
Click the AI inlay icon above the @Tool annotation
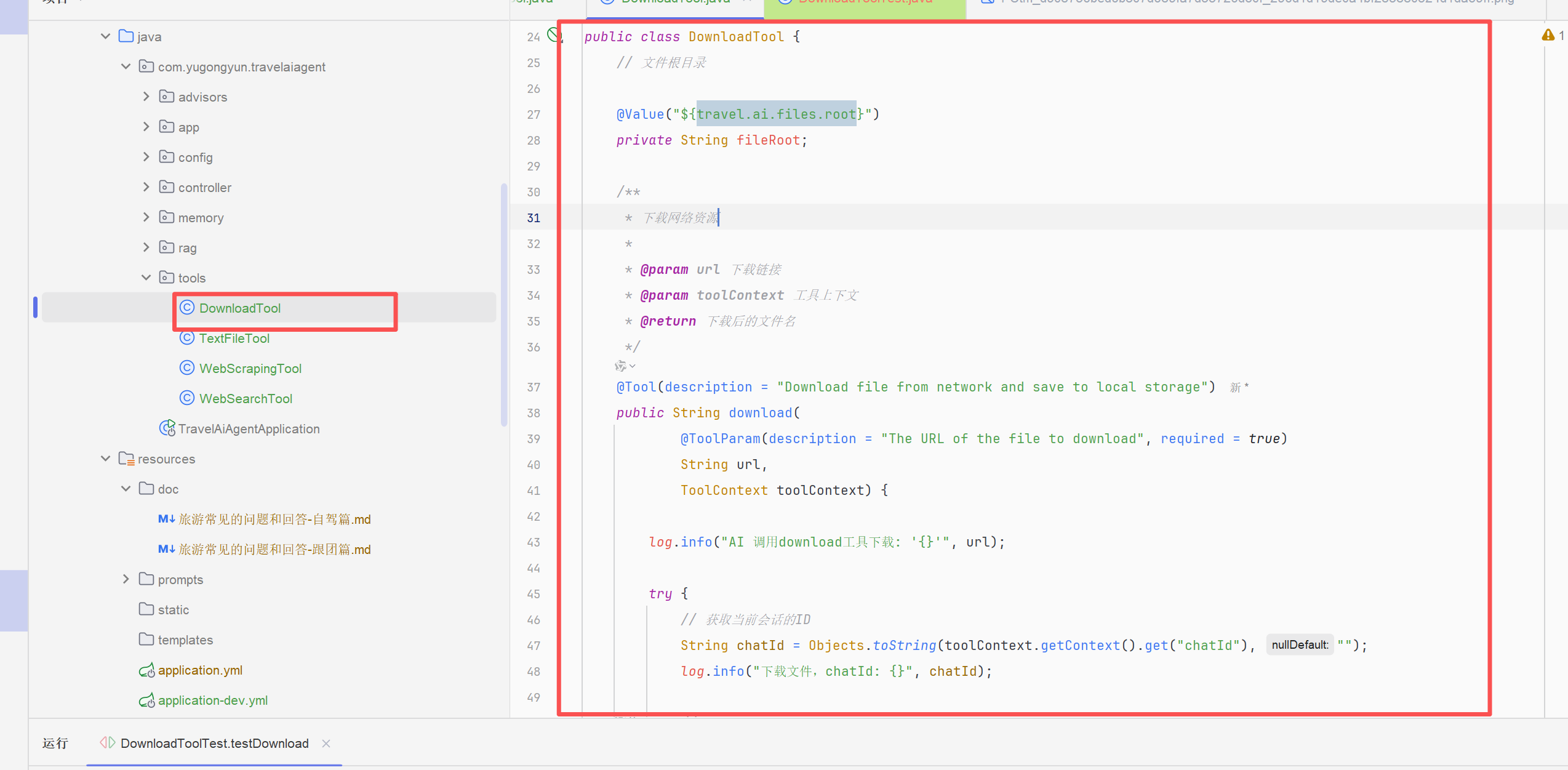[x=622, y=366]
